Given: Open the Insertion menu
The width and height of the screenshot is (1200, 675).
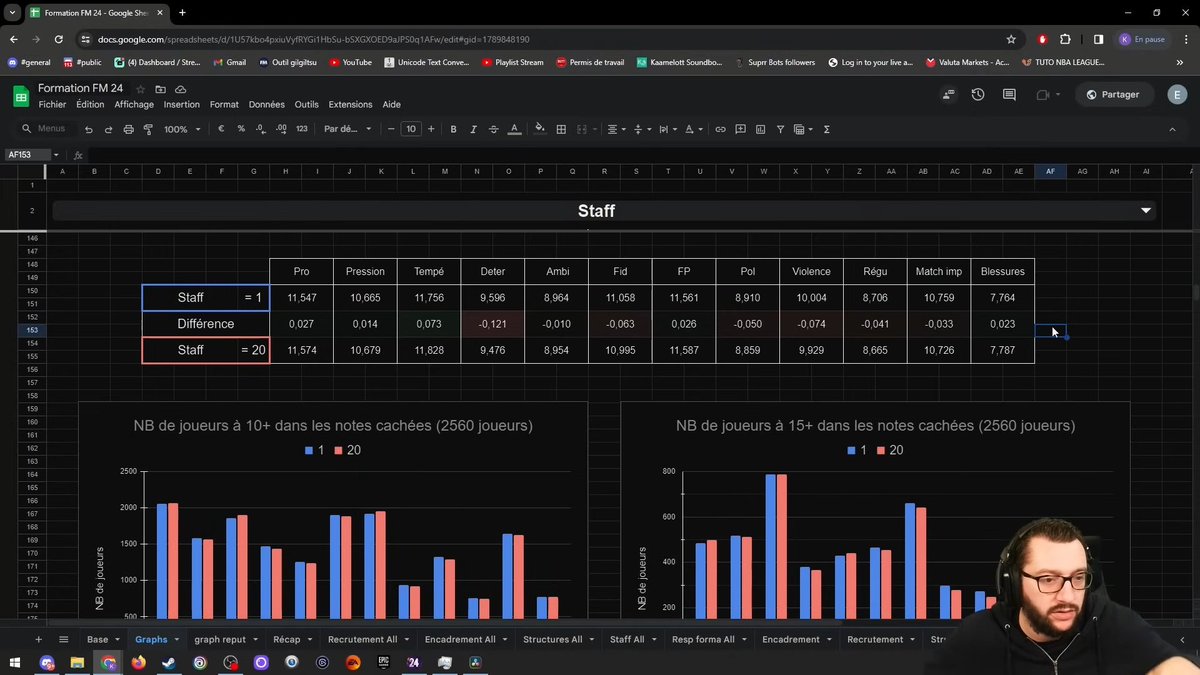Looking at the screenshot, I should tap(181, 104).
